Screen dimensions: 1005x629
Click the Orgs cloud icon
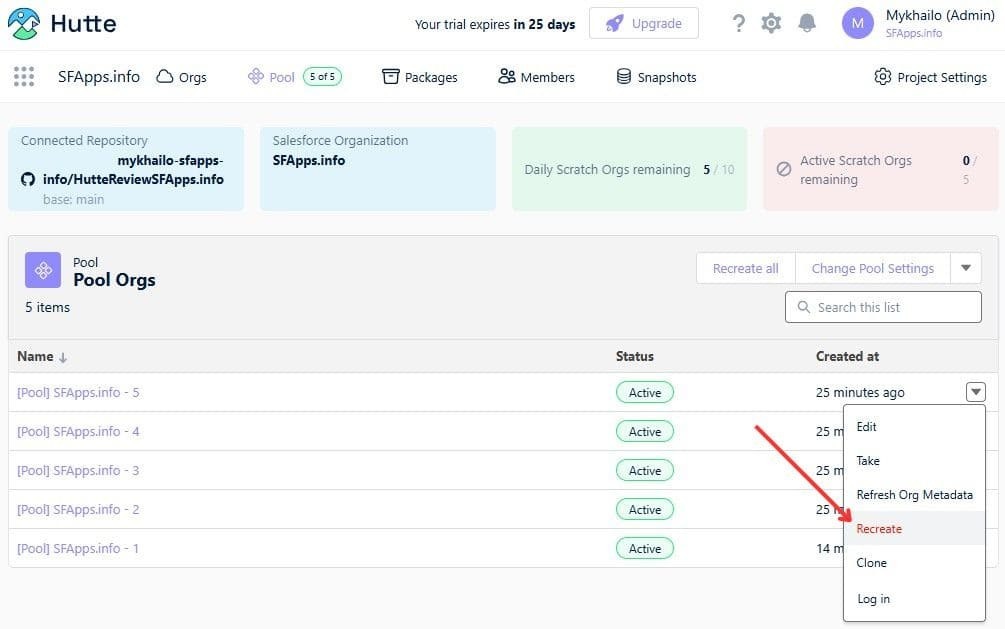point(165,76)
